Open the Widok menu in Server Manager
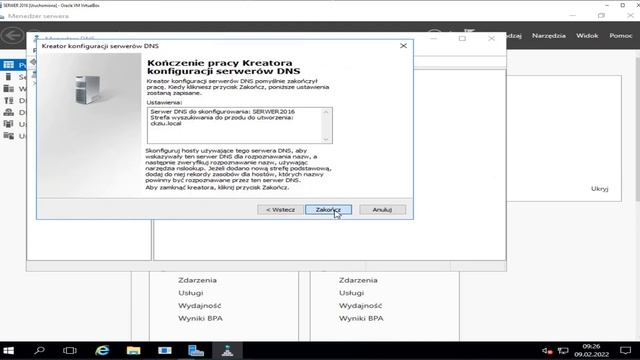 coord(587,36)
